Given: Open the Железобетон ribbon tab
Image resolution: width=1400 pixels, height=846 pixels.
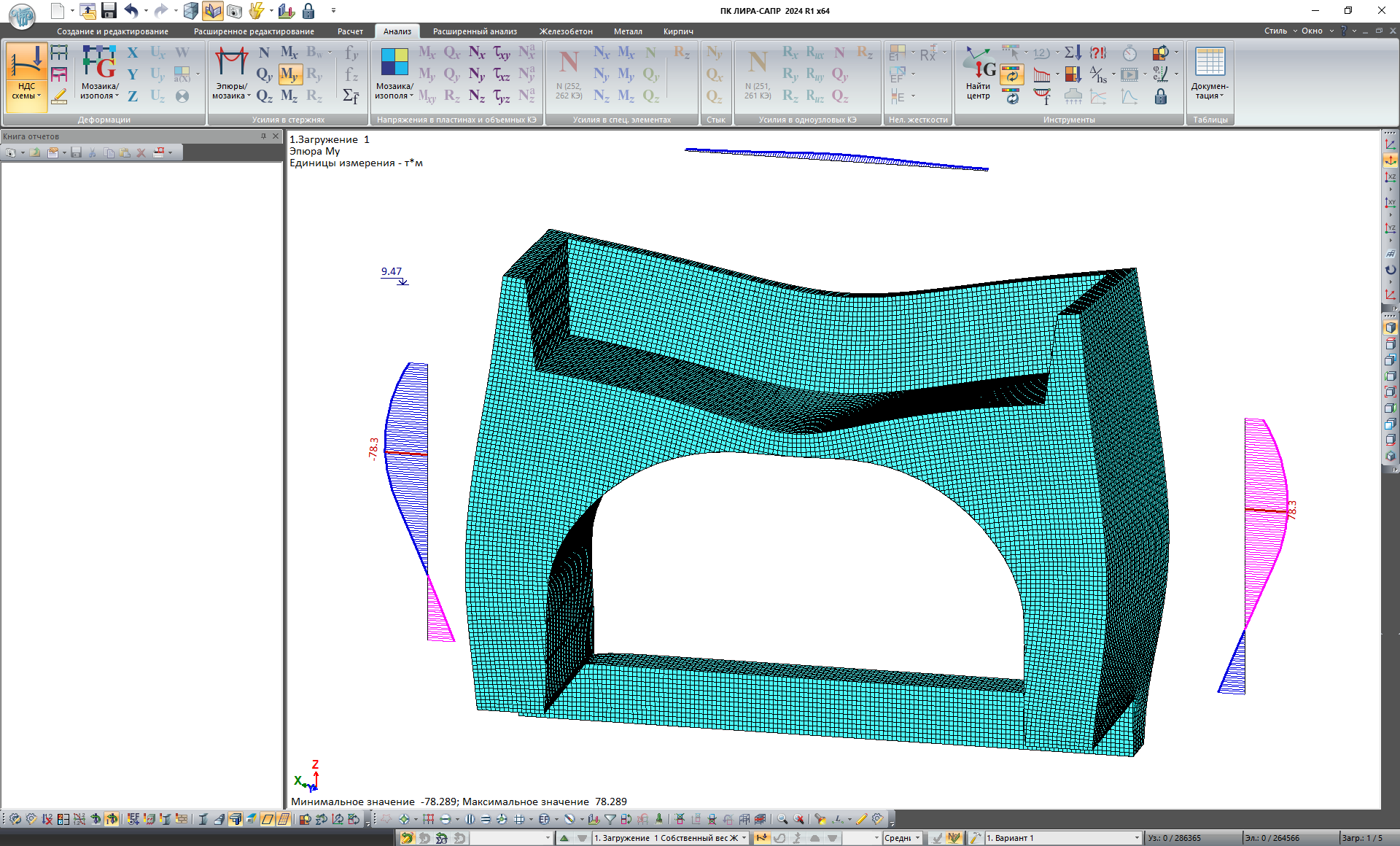Looking at the screenshot, I should [566, 31].
